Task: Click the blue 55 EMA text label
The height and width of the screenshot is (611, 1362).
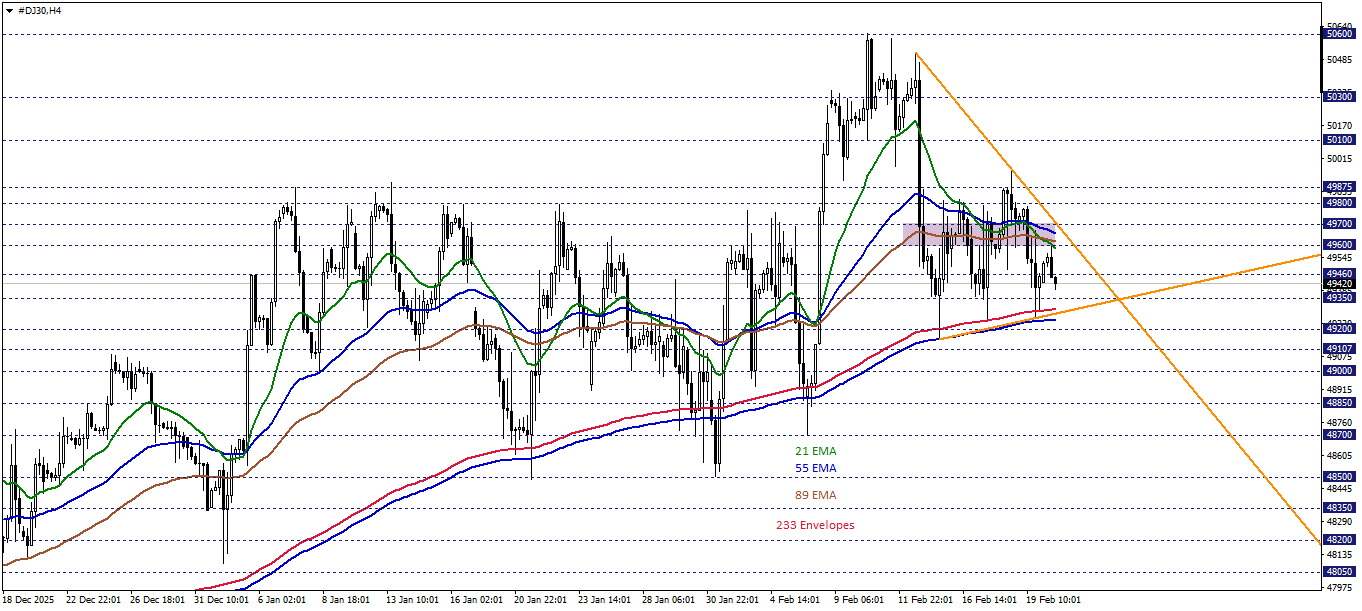Action: click(815, 468)
